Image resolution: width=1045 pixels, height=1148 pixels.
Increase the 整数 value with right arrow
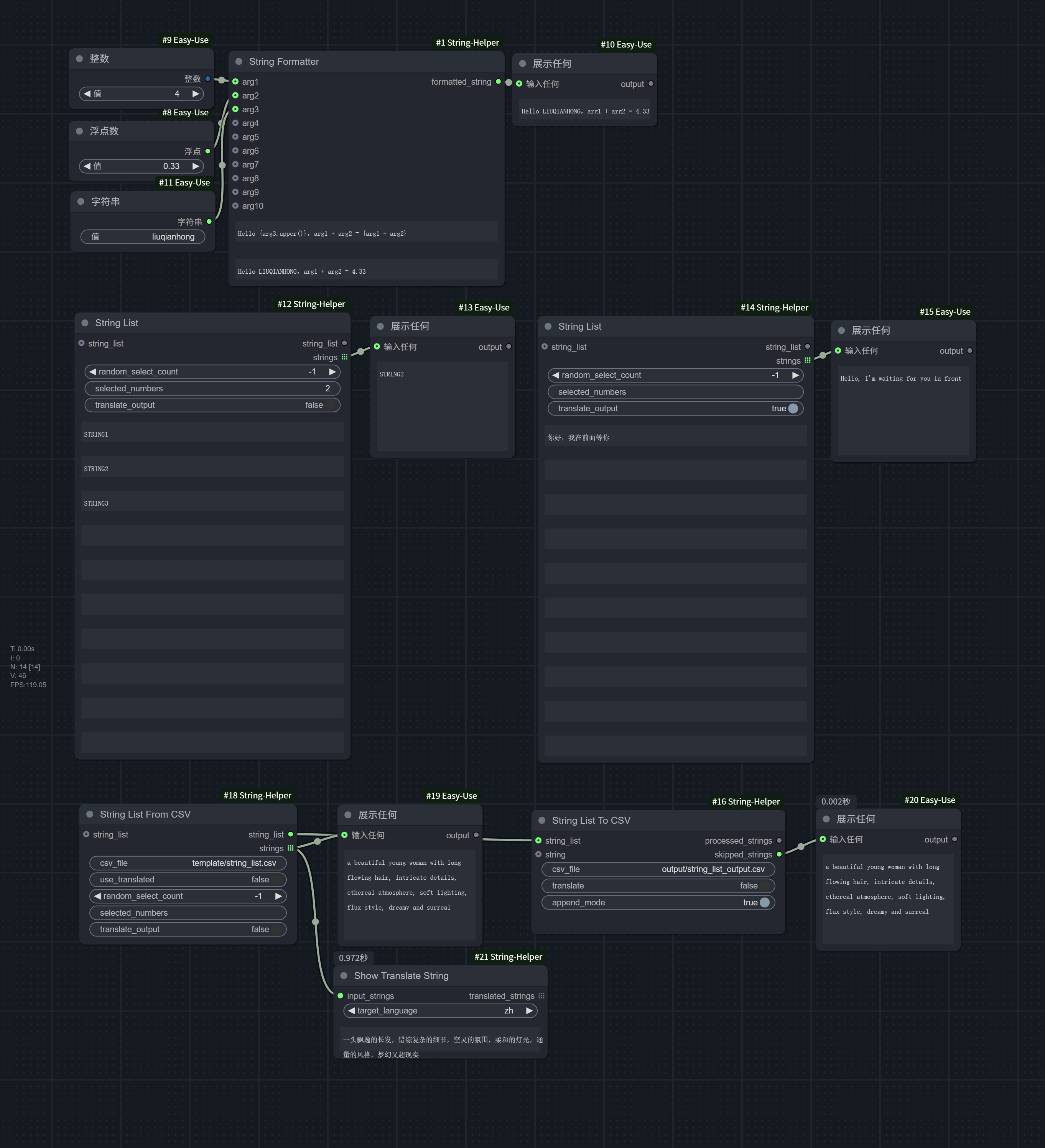(196, 94)
